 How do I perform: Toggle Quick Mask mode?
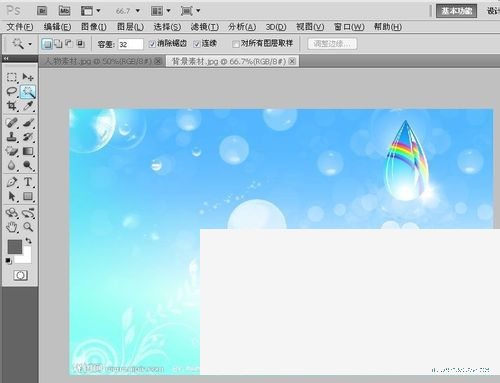coord(20,275)
